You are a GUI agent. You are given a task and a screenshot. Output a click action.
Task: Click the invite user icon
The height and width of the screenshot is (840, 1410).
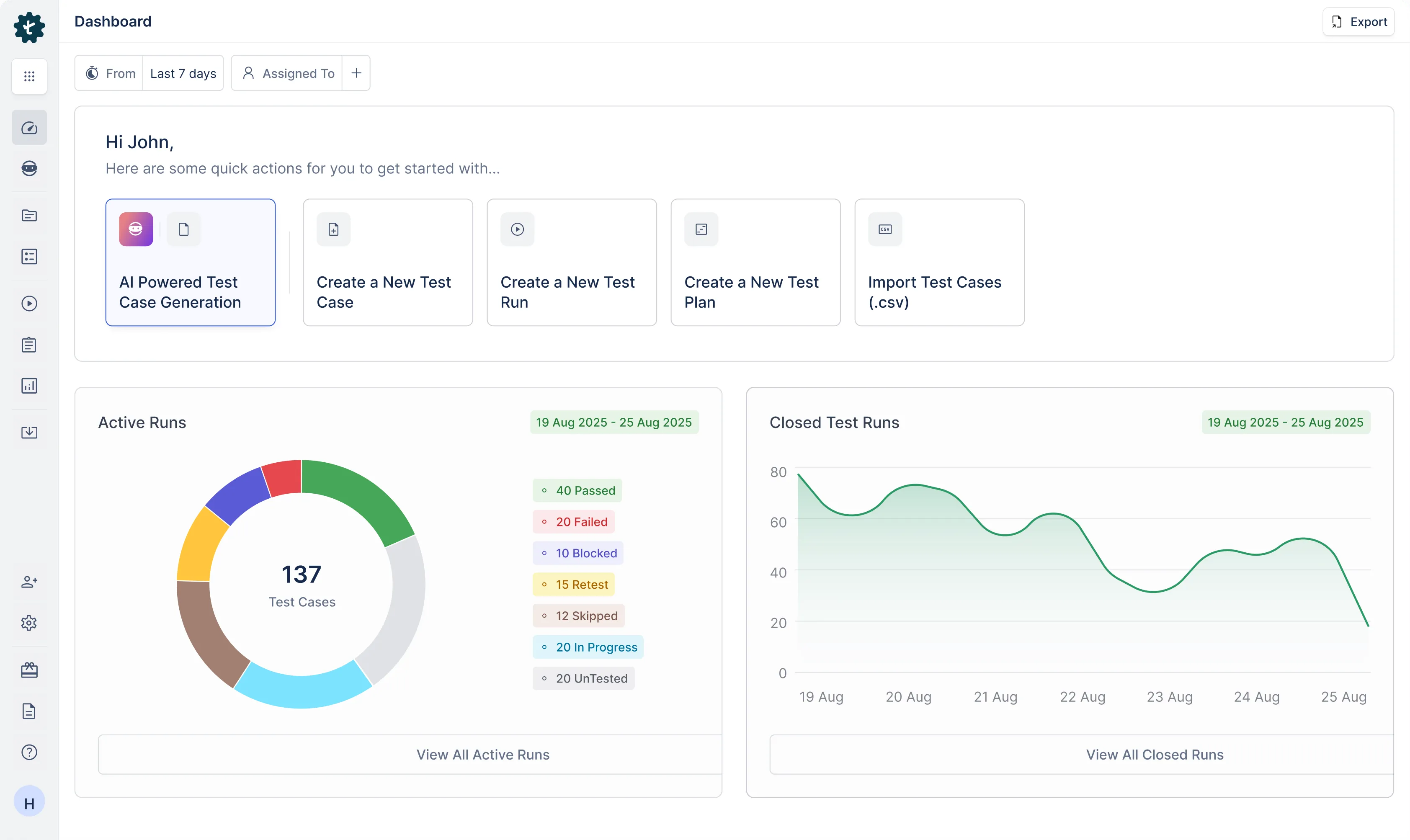tap(29, 581)
